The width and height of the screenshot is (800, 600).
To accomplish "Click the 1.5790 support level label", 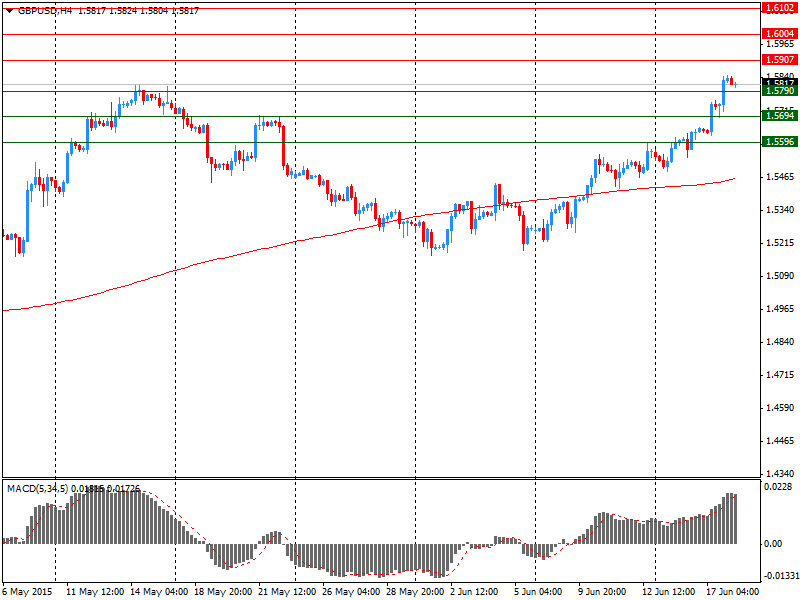I will (x=780, y=91).
